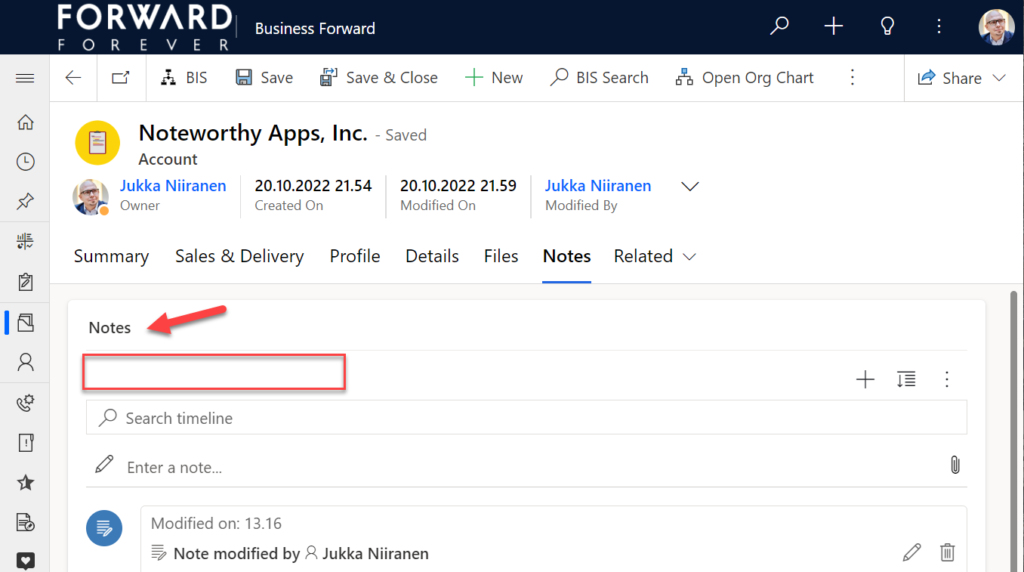Image resolution: width=1024 pixels, height=572 pixels.
Task: Select the Notes tab
Action: pos(567,256)
